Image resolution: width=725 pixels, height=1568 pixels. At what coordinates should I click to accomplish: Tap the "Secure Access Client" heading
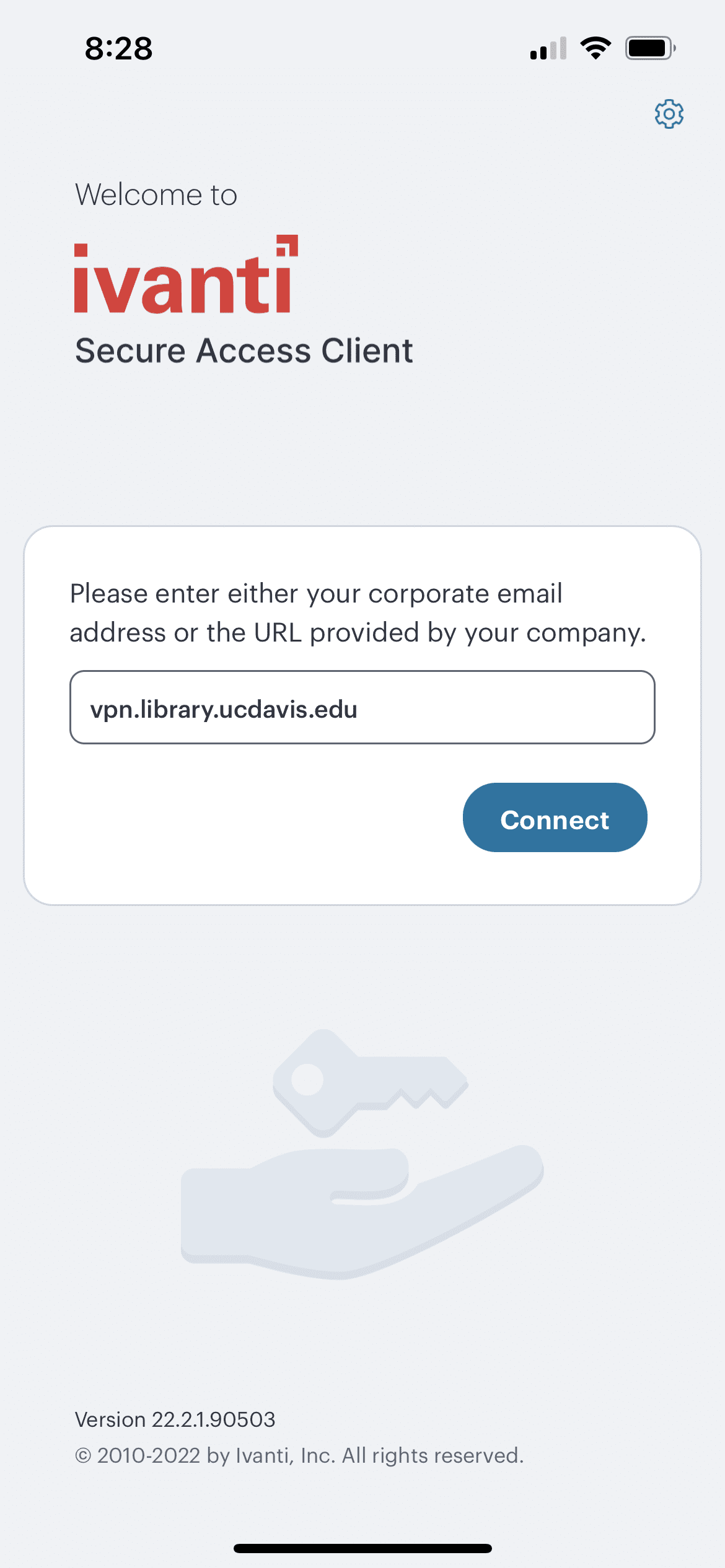click(x=244, y=351)
